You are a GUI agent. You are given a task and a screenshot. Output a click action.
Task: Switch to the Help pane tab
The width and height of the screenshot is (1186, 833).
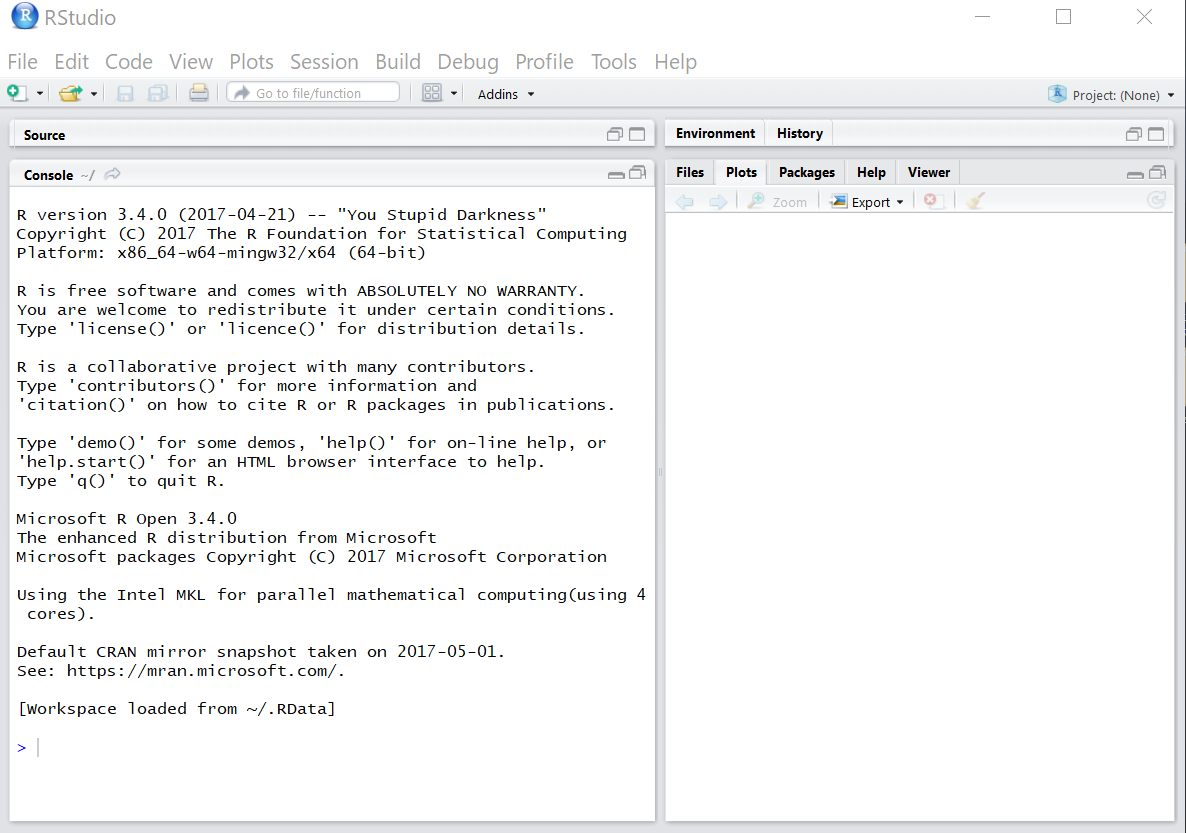[x=871, y=173]
